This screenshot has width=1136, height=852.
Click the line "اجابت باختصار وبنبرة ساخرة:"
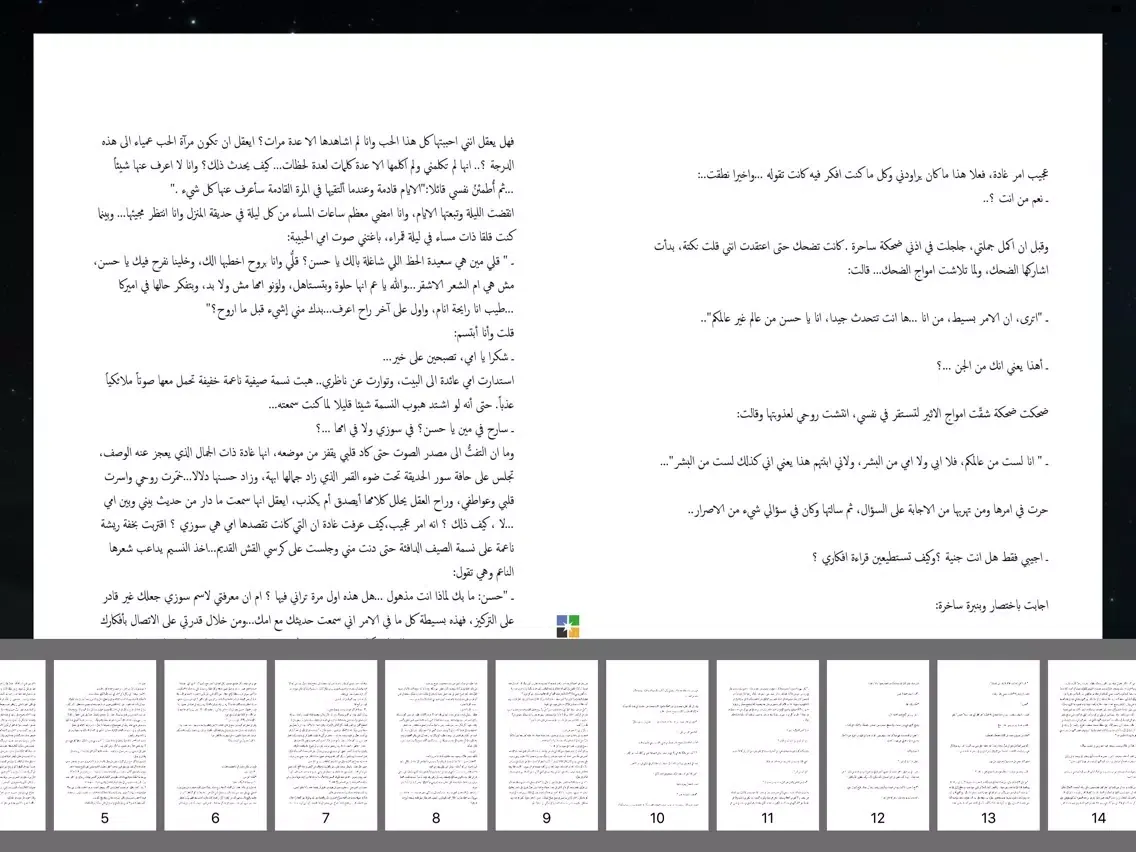tap(992, 605)
